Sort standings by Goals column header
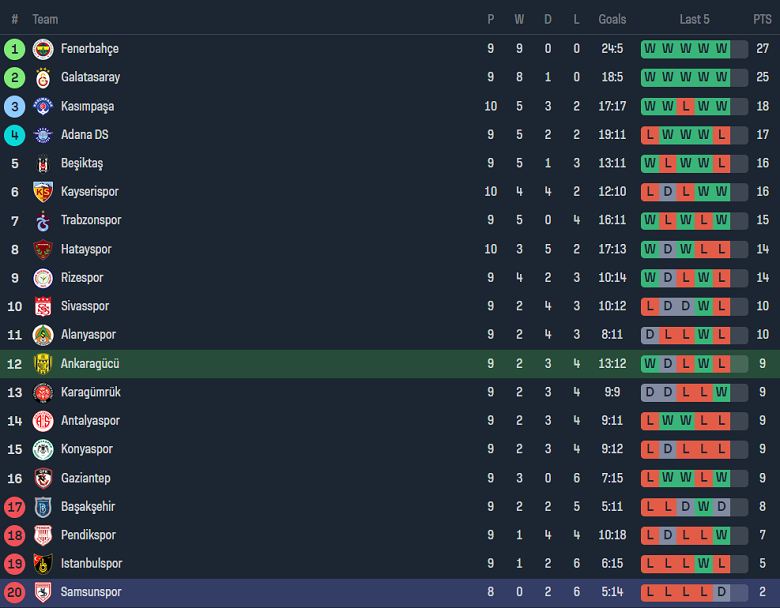Viewport: 780px width, 608px height. (x=612, y=19)
